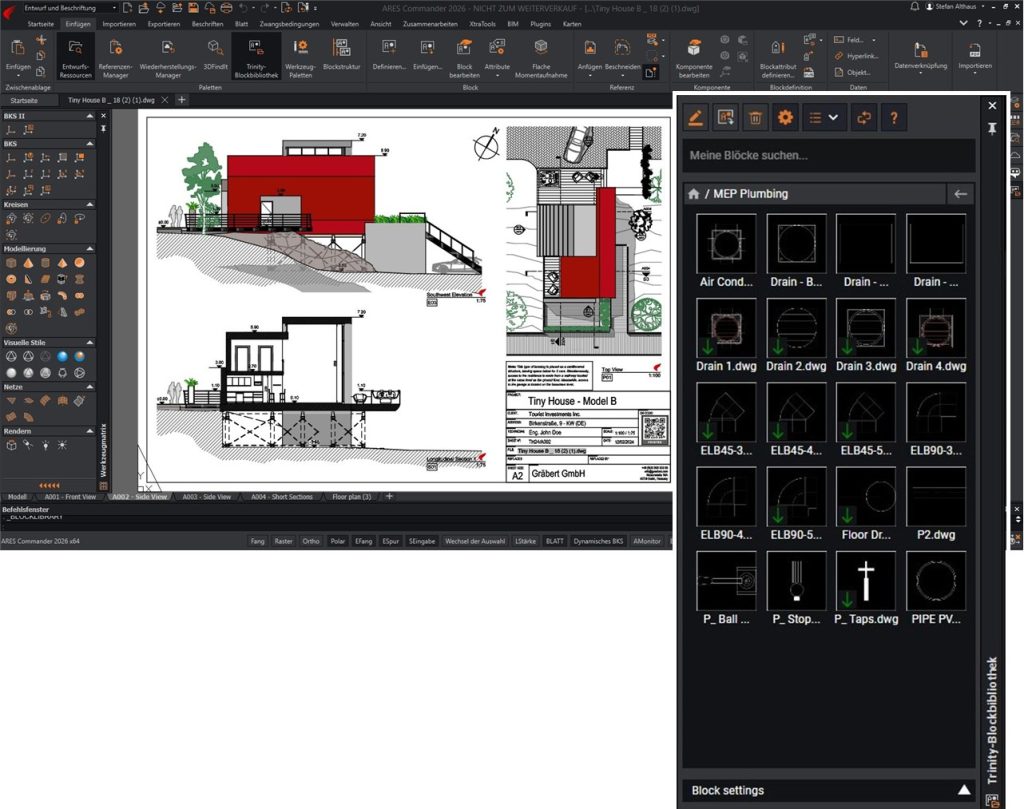Image resolution: width=1024 pixels, height=809 pixels.
Task: Toggle Ortho mode in status bar
Action: pos(311,541)
